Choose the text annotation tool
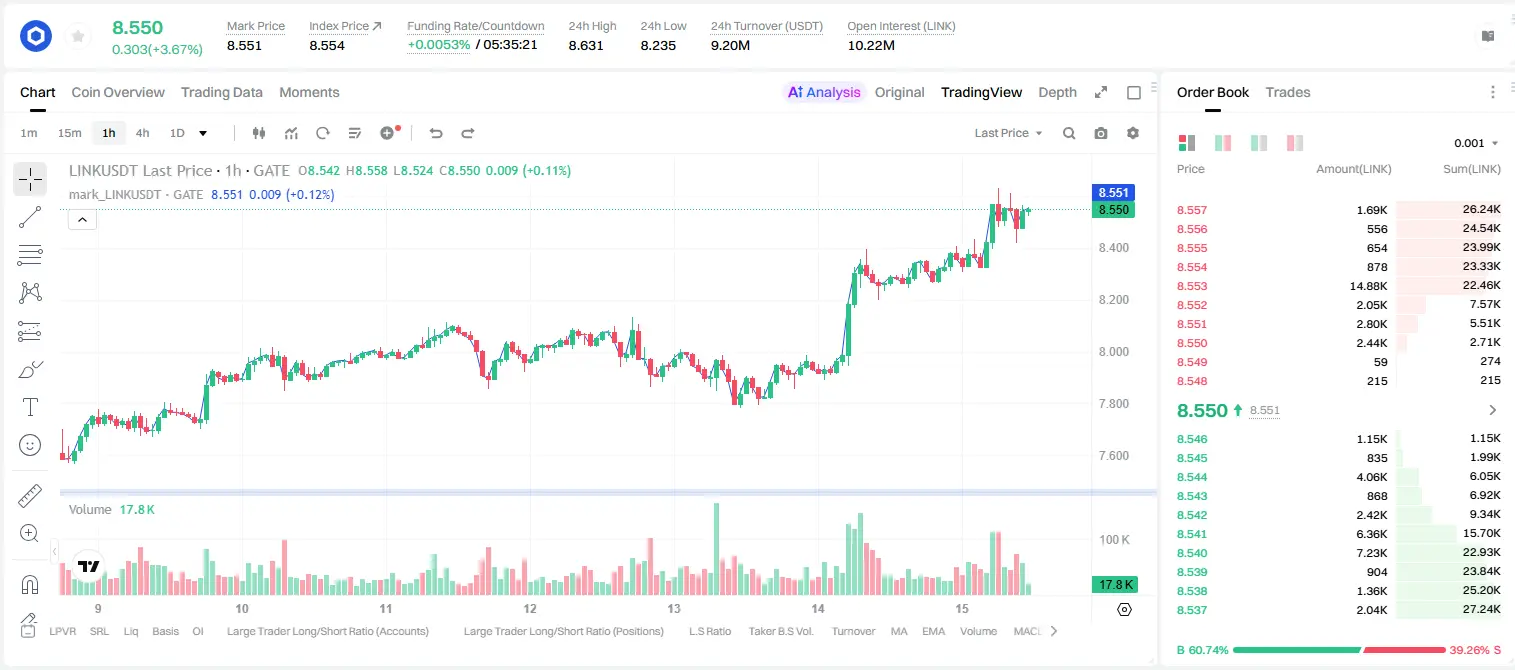Image resolution: width=1515 pixels, height=670 pixels. coord(30,407)
